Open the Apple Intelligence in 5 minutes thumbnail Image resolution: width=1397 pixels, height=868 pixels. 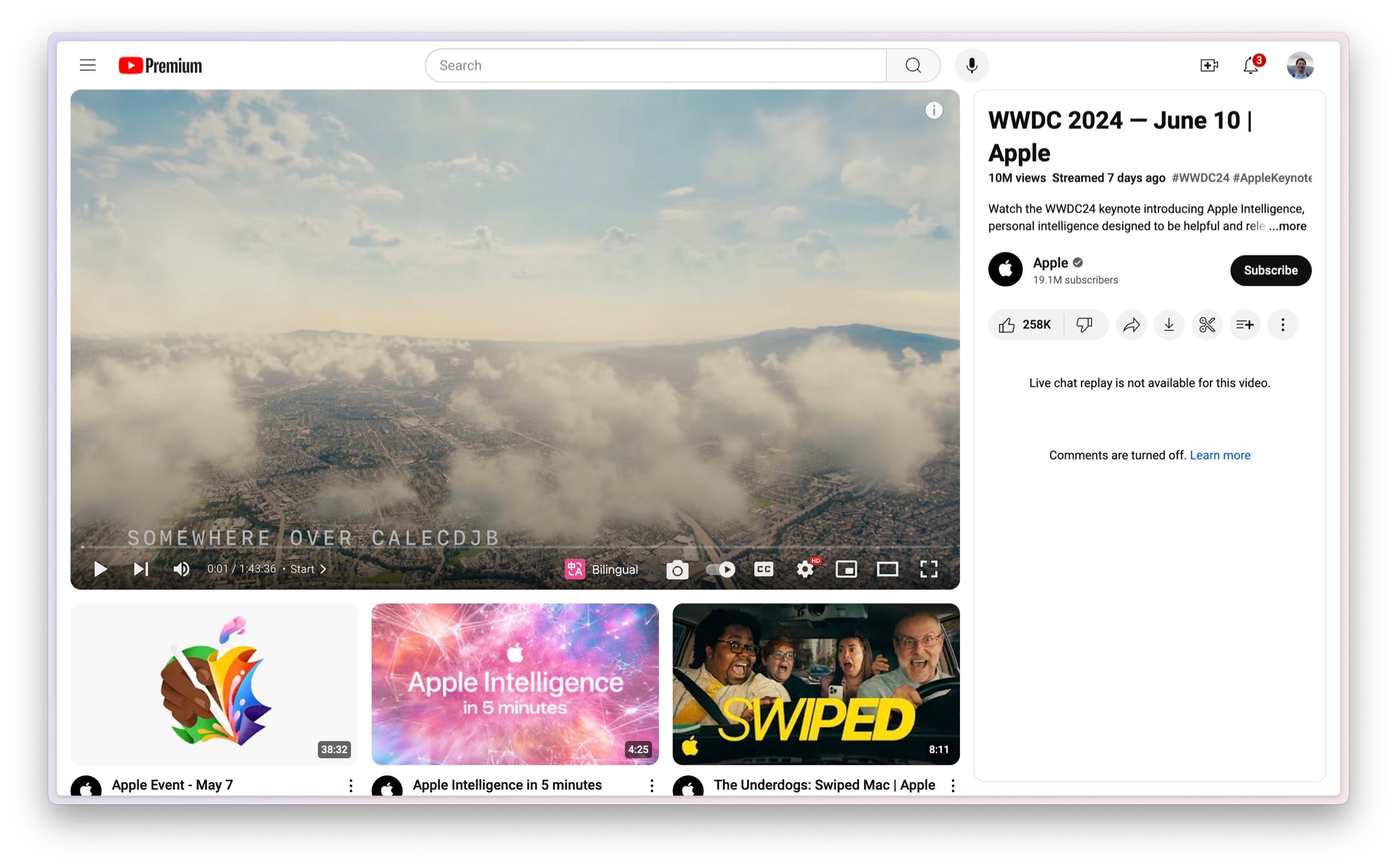coord(515,684)
